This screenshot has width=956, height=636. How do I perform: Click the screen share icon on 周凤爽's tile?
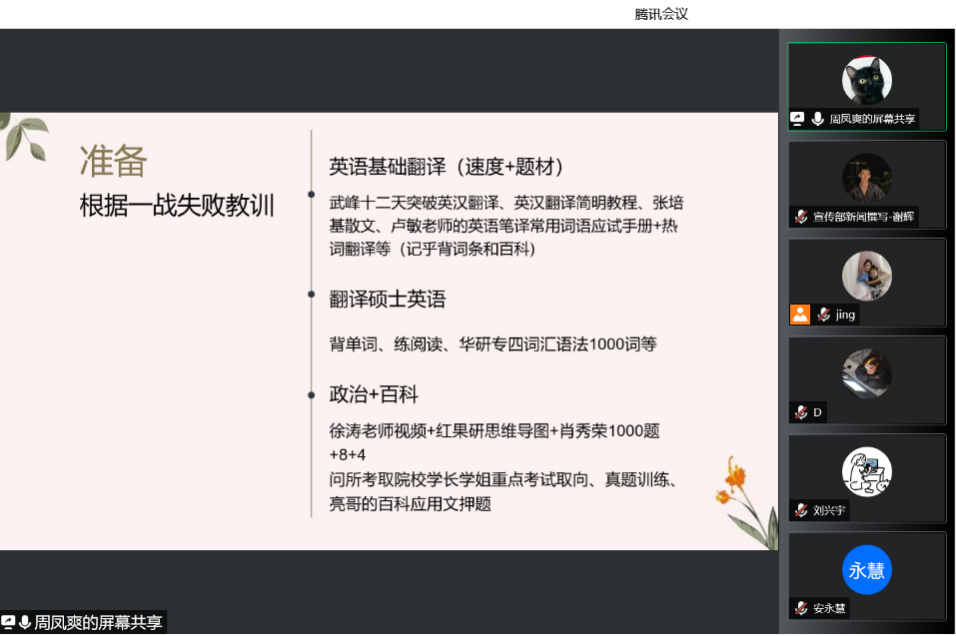pos(798,118)
